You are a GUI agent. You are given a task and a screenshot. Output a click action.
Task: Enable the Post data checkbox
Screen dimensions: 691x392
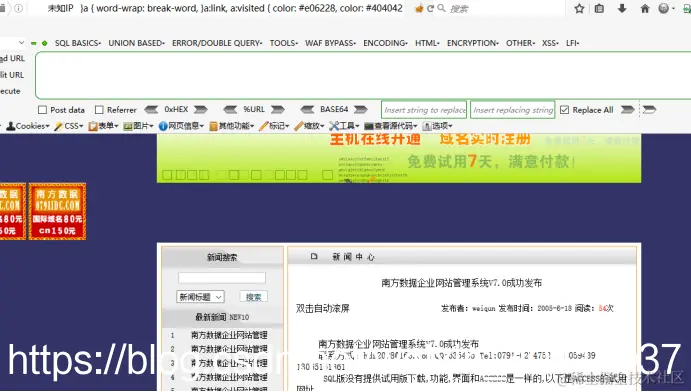coord(42,110)
